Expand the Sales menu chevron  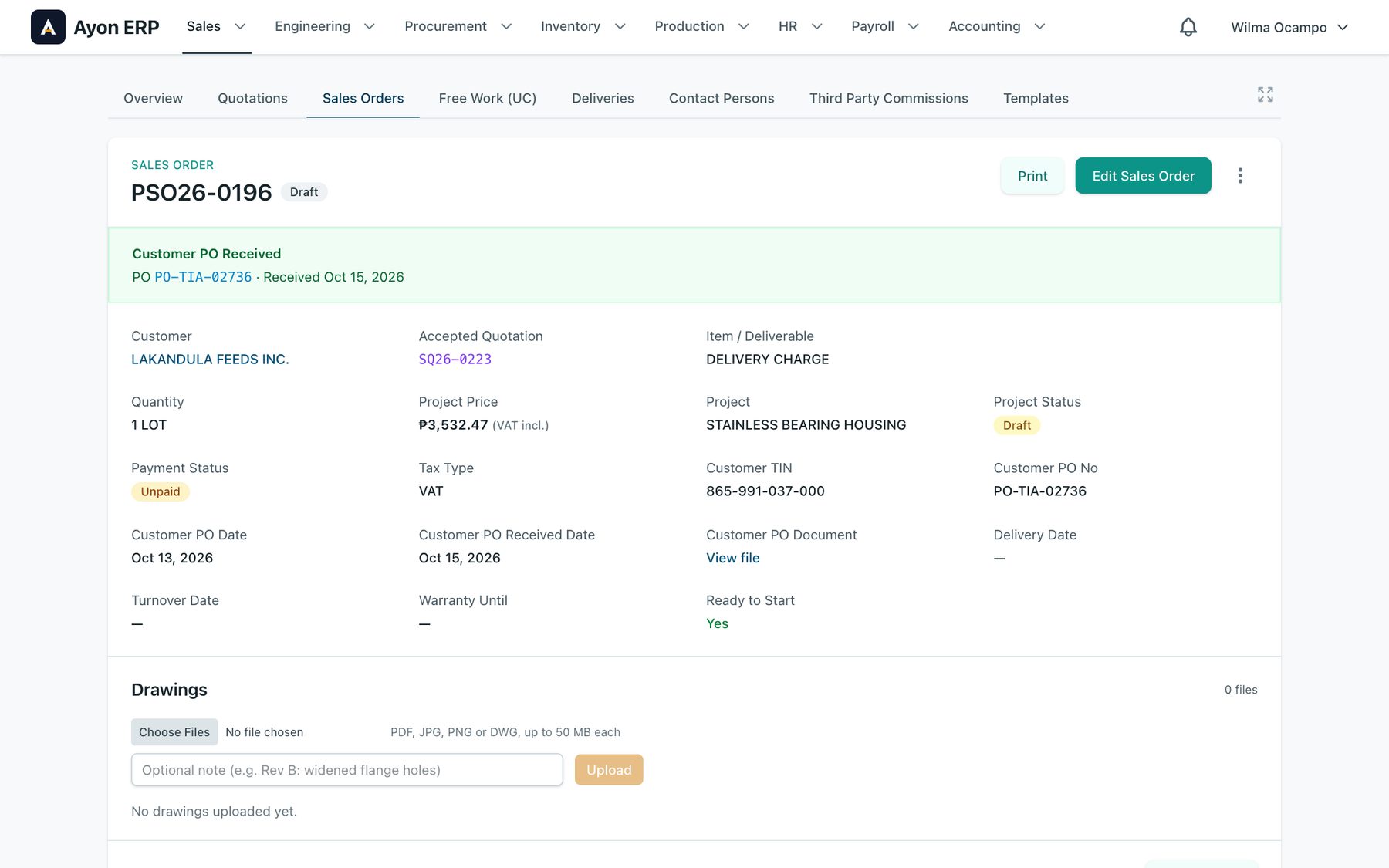coord(240,26)
